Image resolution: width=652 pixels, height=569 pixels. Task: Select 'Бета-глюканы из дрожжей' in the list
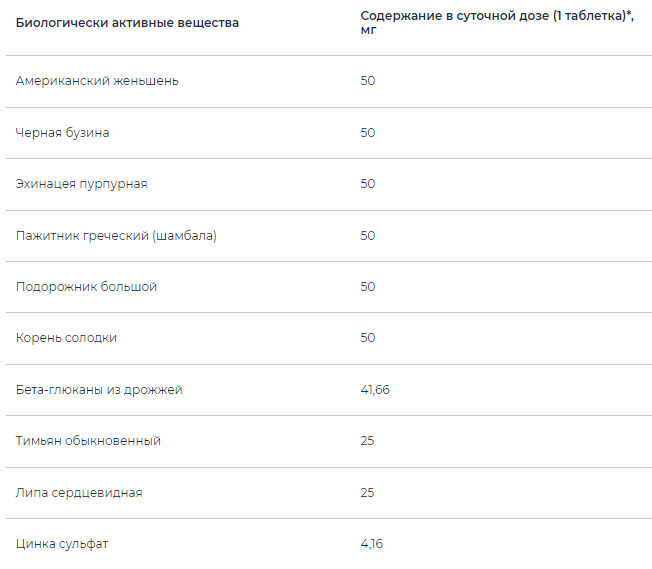pos(99,390)
